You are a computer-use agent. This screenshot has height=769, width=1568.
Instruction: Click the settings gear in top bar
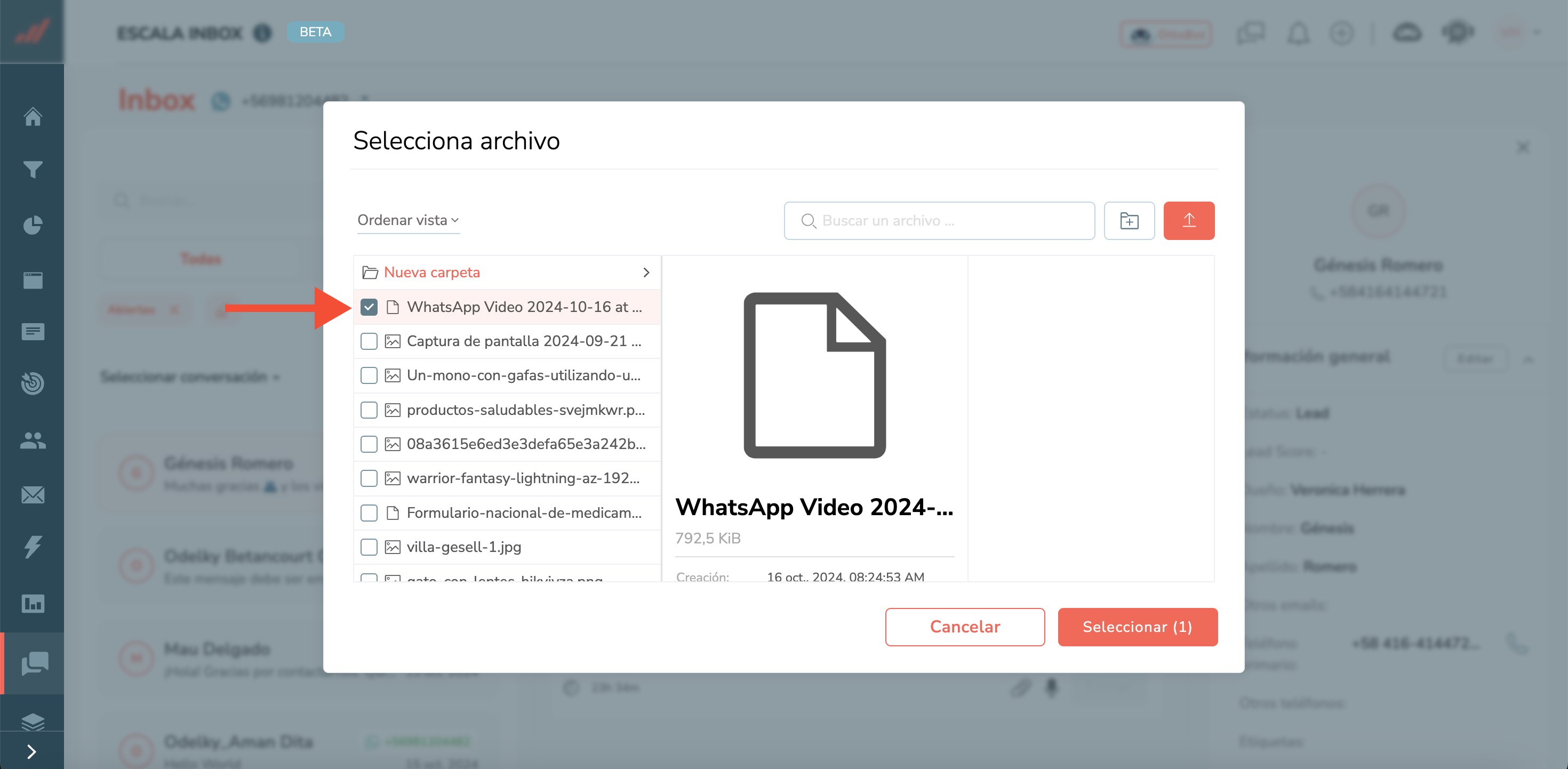point(1457,31)
